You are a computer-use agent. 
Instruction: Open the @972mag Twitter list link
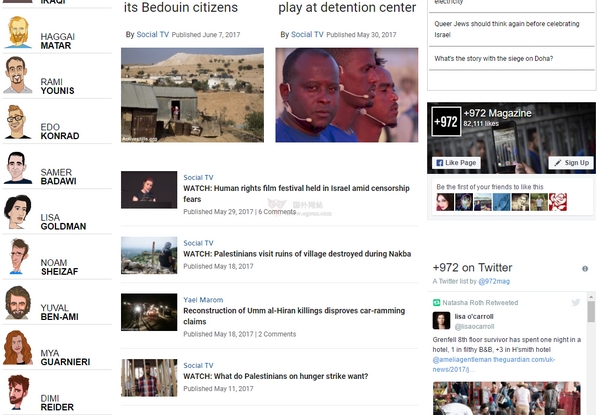click(494, 281)
